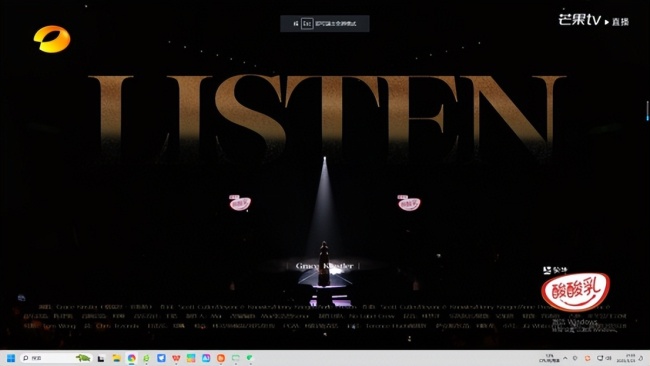Open Task View from the taskbar
The width and height of the screenshot is (650, 366).
tap(101, 358)
